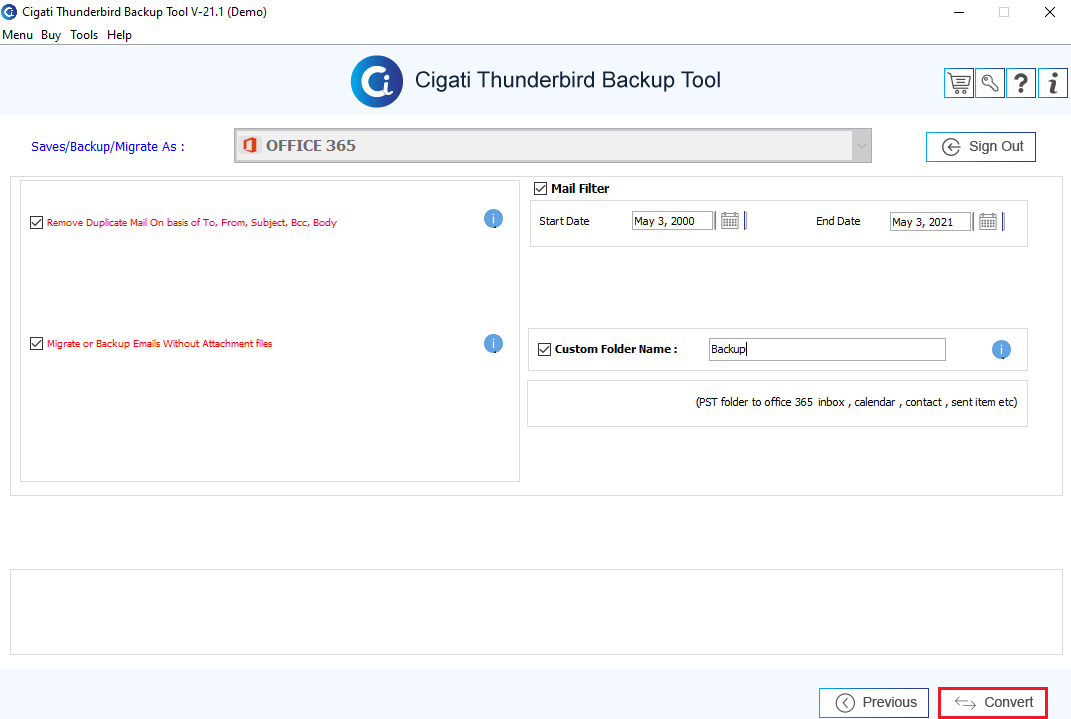Viewport: 1071px width, 719px height.
Task: Click the shopping cart buy icon
Action: [958, 83]
